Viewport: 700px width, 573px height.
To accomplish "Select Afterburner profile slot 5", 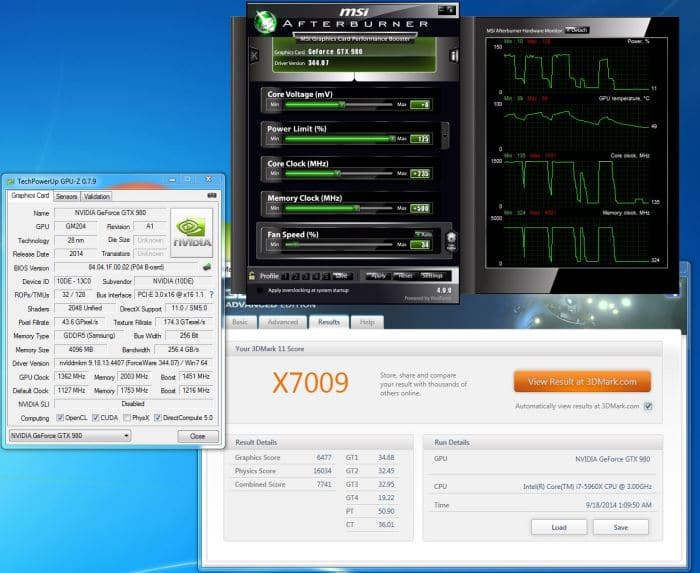I will [x=326, y=276].
